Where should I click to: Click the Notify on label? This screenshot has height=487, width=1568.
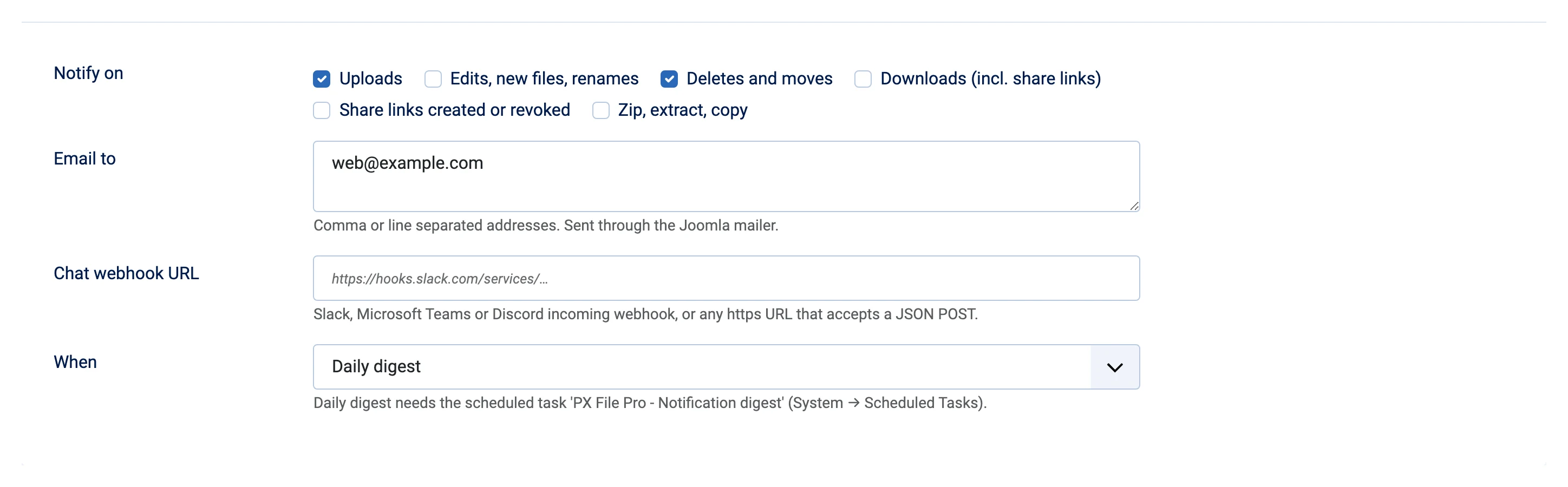coord(88,73)
